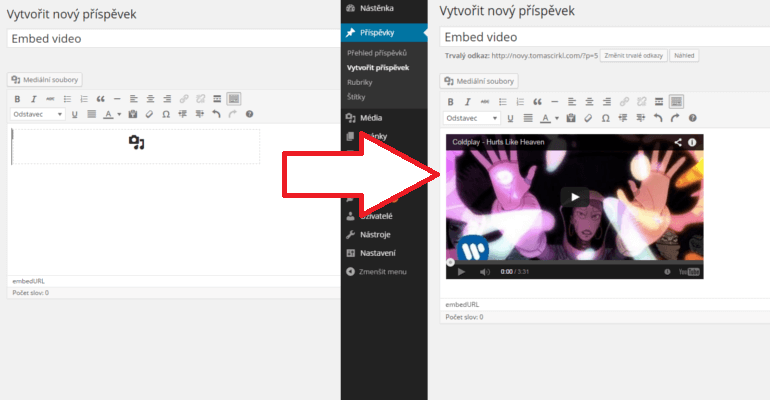Toggle italic in the right editor toolbar
Viewport: 770px width, 400px height.
[468, 102]
